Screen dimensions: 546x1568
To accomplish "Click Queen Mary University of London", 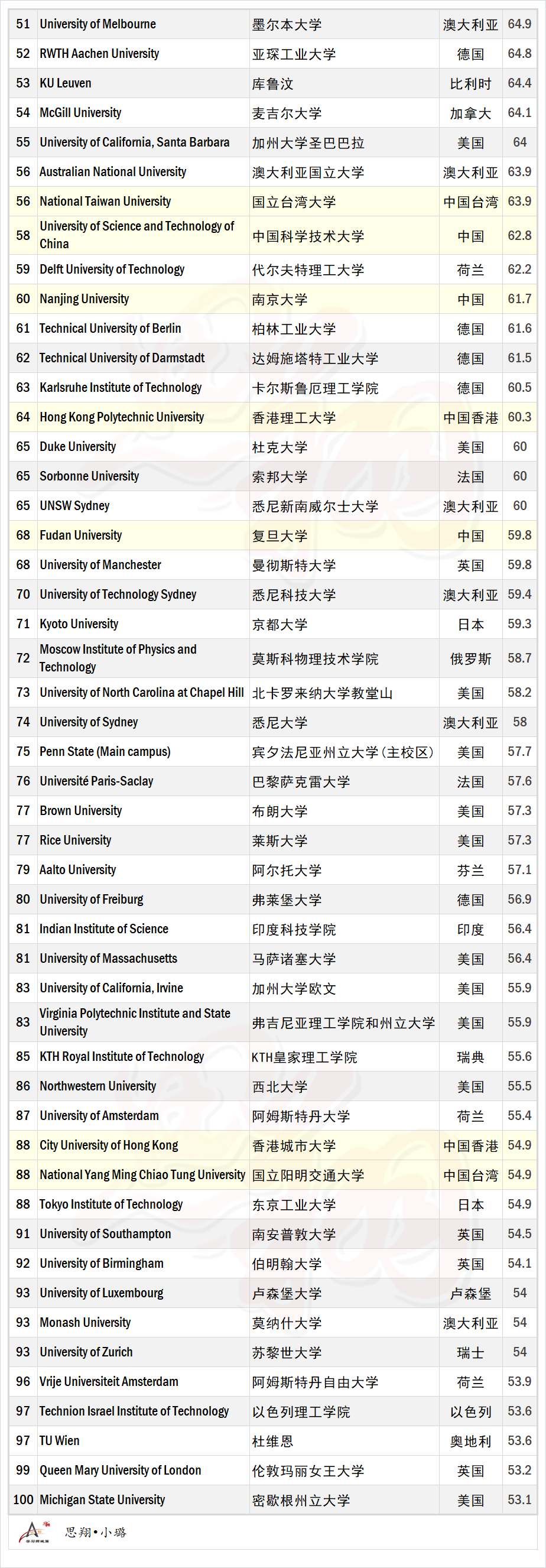I will pos(121,1470).
